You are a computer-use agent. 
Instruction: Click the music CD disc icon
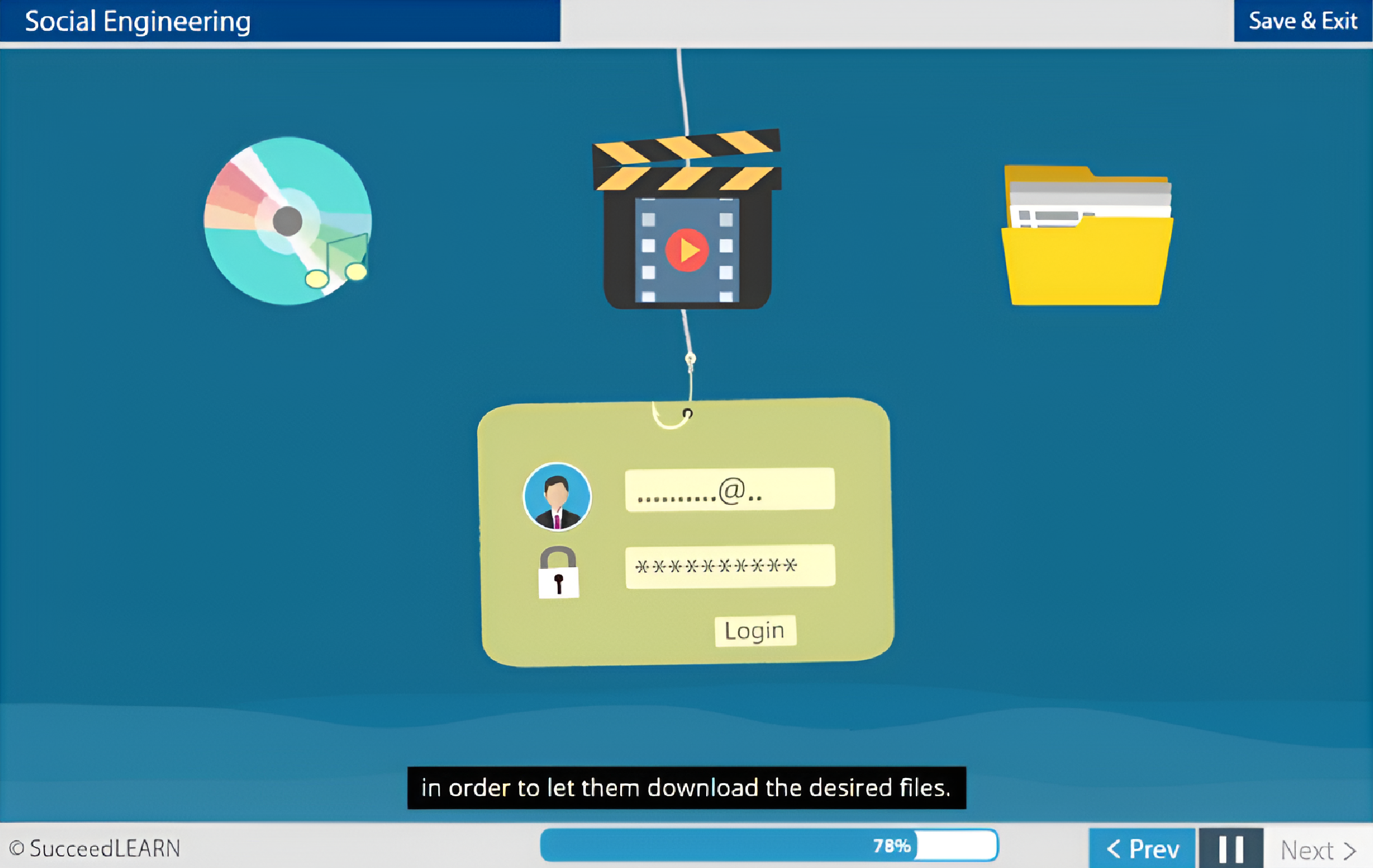coord(287,221)
